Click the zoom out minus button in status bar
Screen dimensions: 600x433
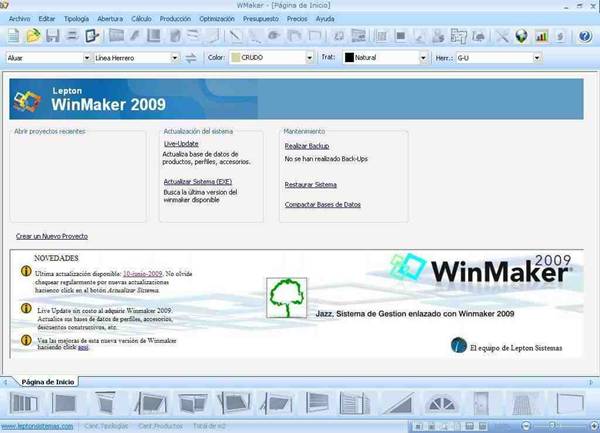coord(527,426)
